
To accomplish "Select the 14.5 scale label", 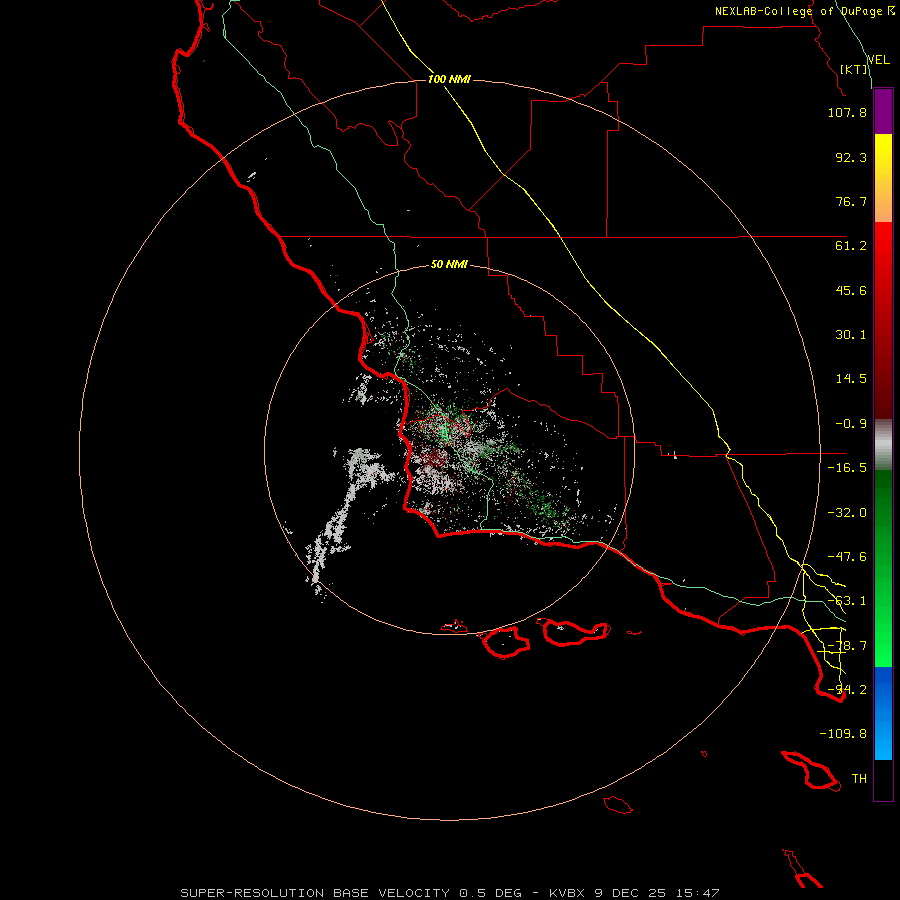I will (851, 379).
